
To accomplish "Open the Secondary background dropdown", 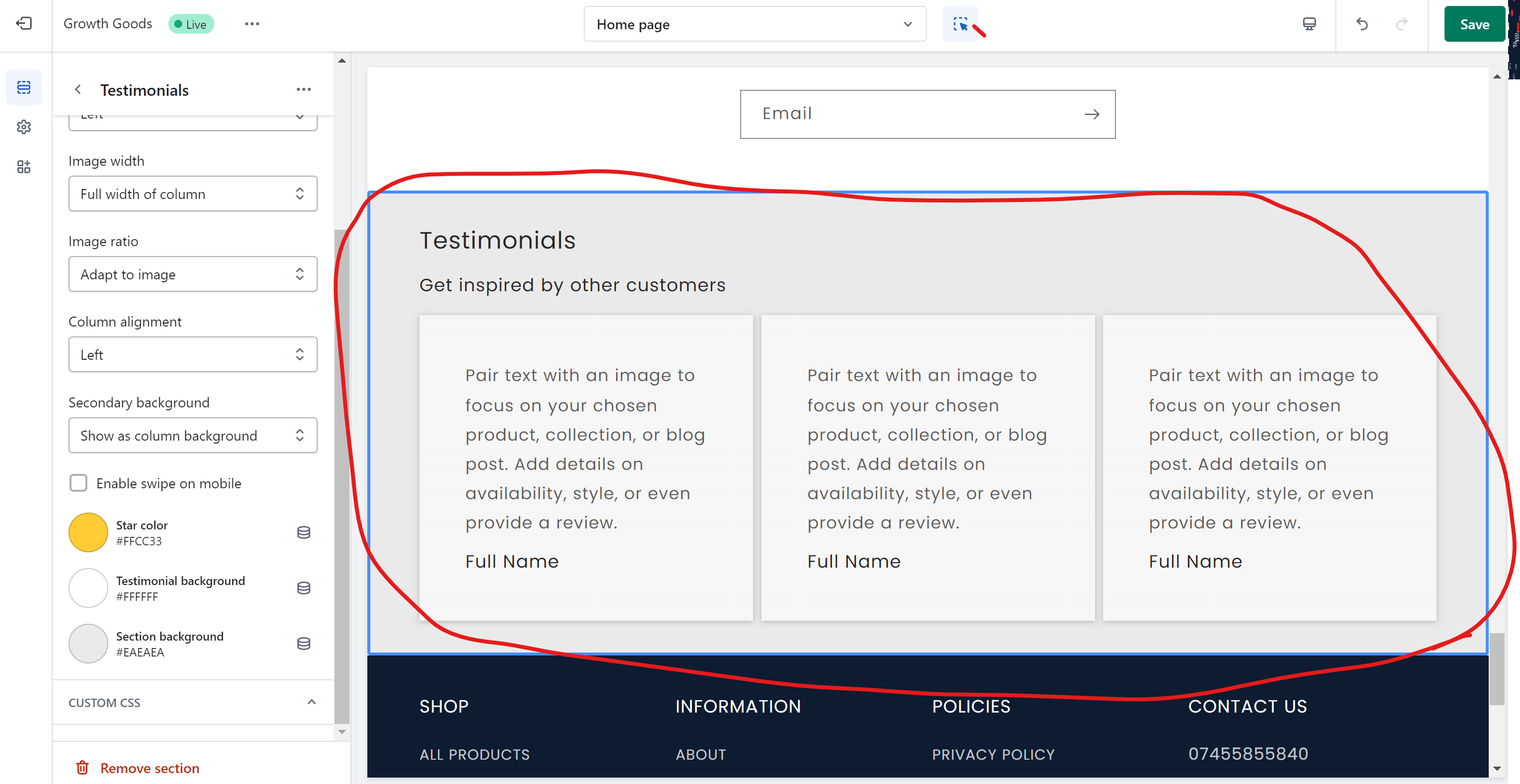I will tap(193, 435).
